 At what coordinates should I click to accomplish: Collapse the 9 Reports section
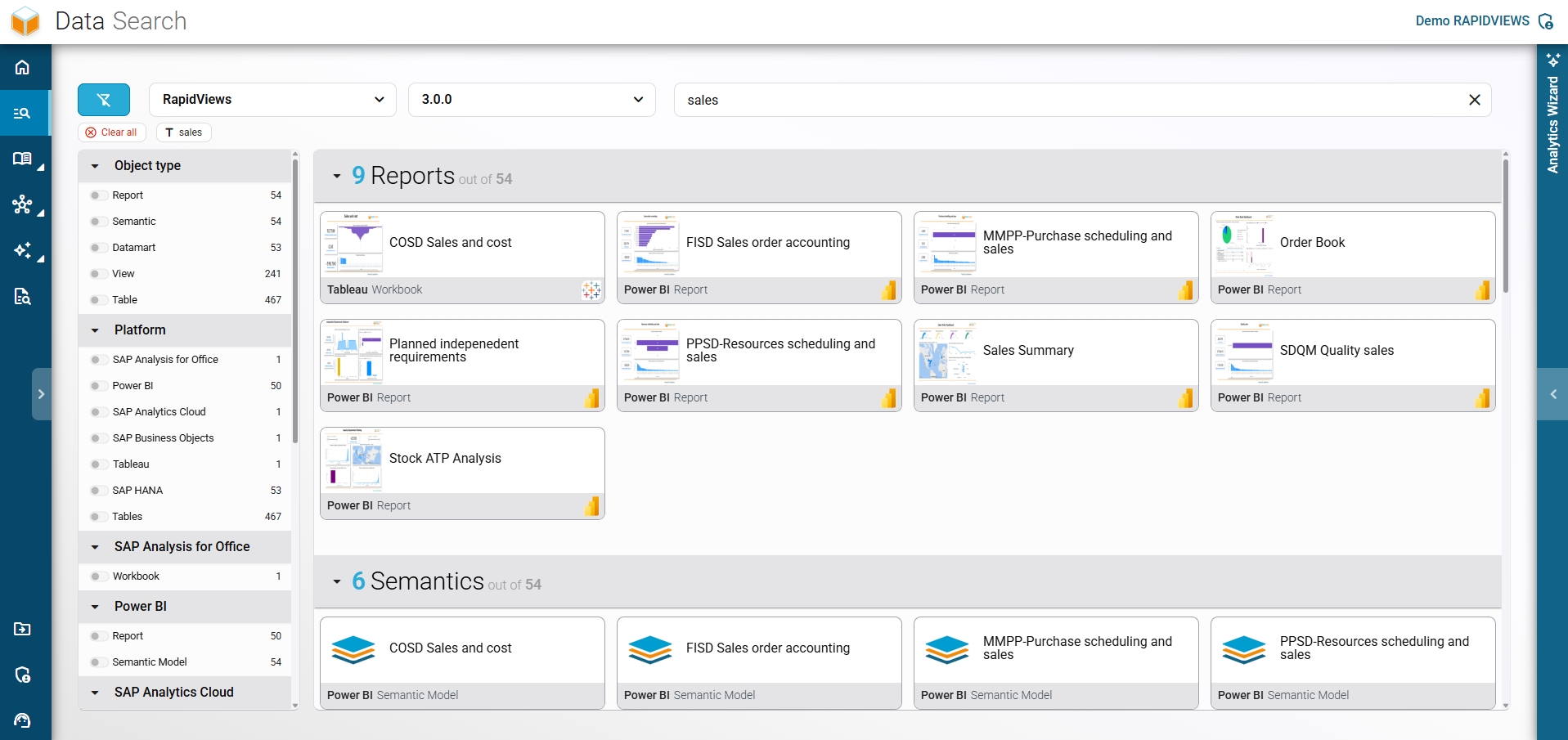336,176
